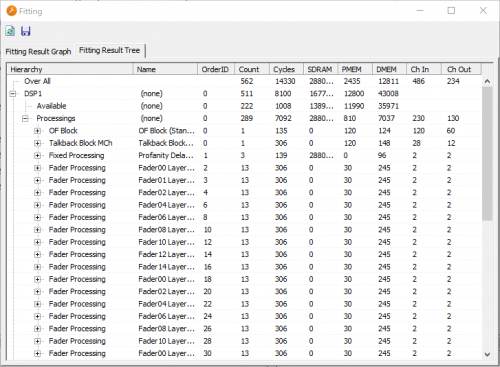Expand the Fixed Processing node
The width and height of the screenshot is (500, 367).
tap(37, 155)
